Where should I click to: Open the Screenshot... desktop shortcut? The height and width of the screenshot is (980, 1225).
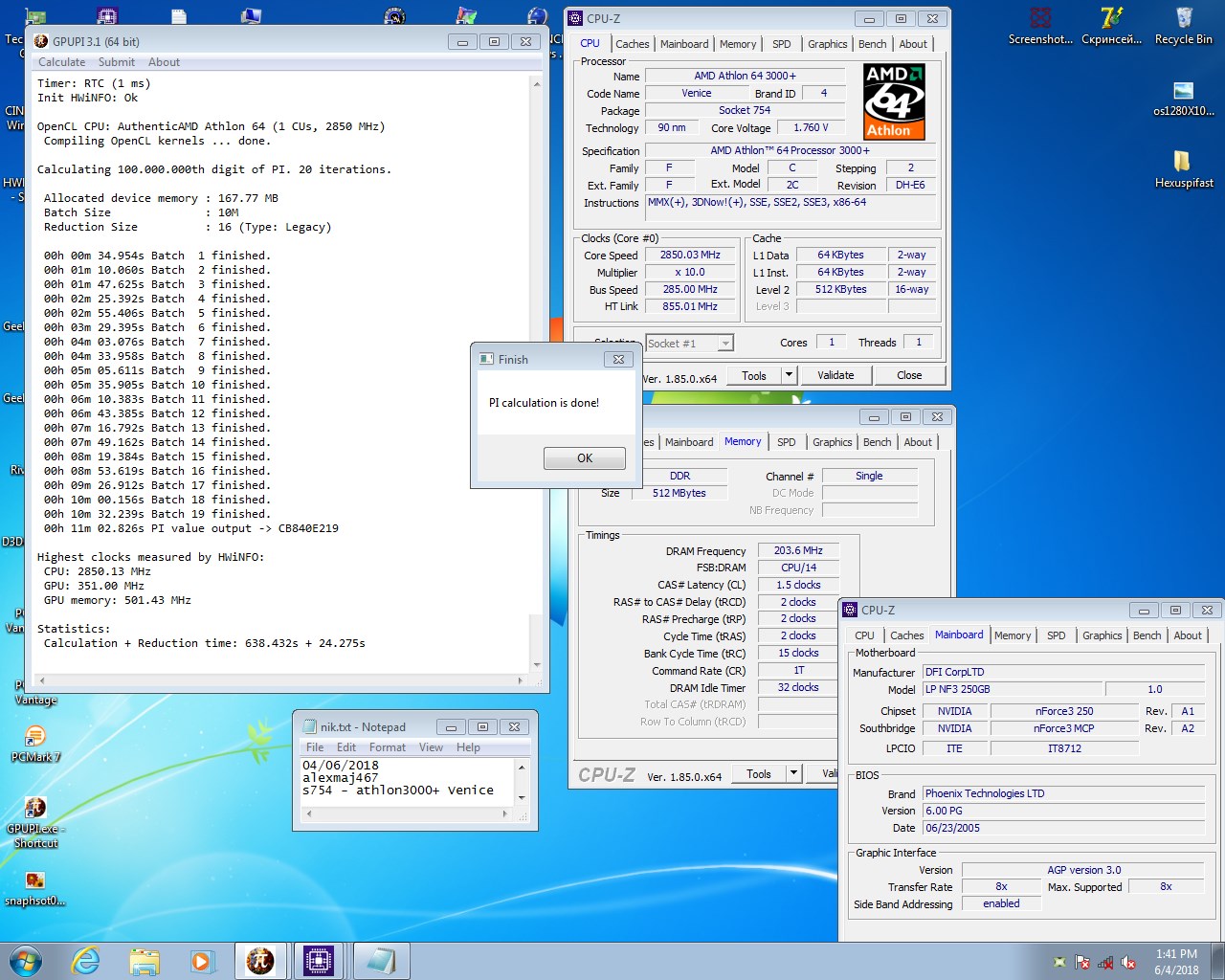[x=1040, y=27]
